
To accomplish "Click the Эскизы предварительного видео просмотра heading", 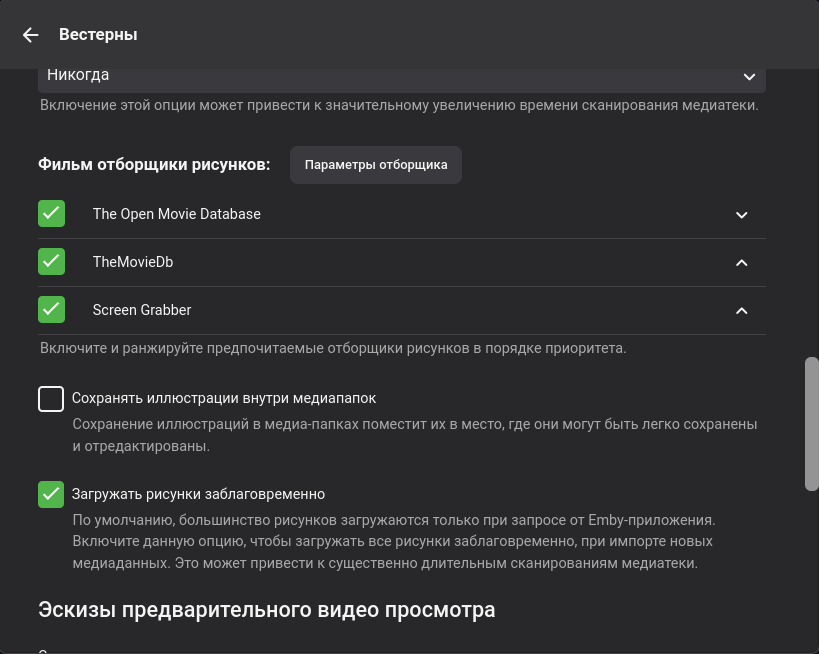I will tap(266, 609).
